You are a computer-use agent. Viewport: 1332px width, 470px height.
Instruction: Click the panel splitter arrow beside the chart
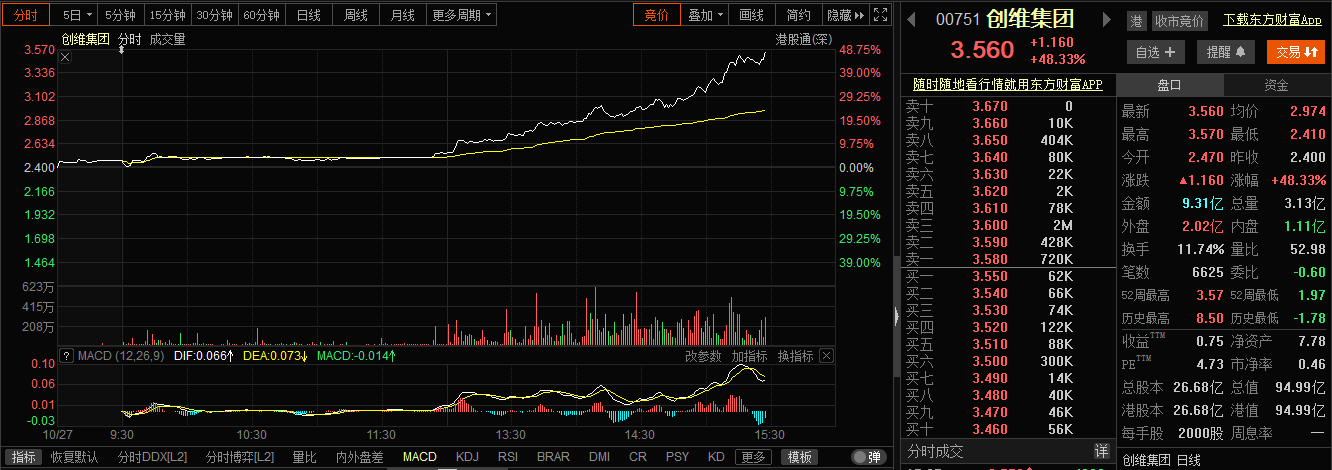pos(896,316)
